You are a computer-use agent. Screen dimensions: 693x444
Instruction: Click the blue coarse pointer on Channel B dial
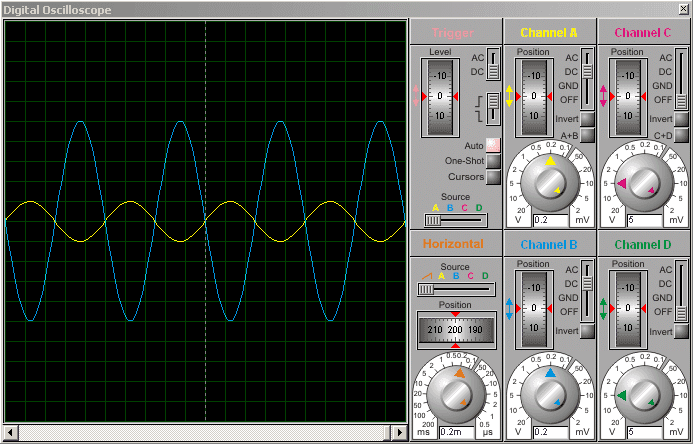[550, 372]
